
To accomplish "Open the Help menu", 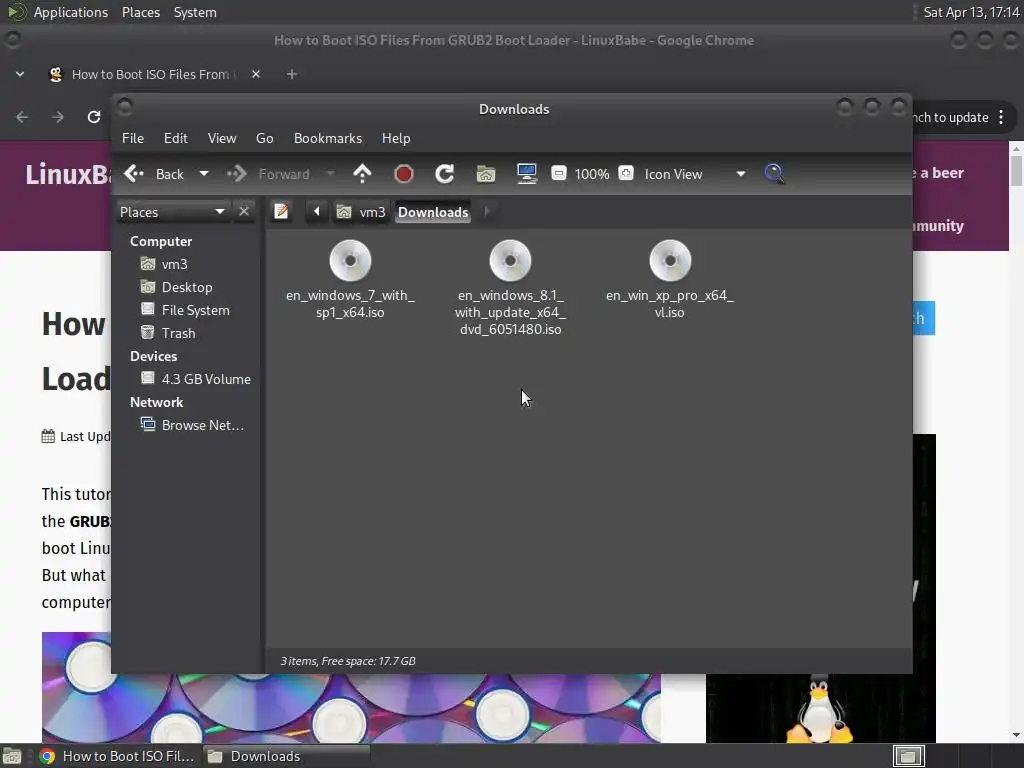I will [x=396, y=138].
